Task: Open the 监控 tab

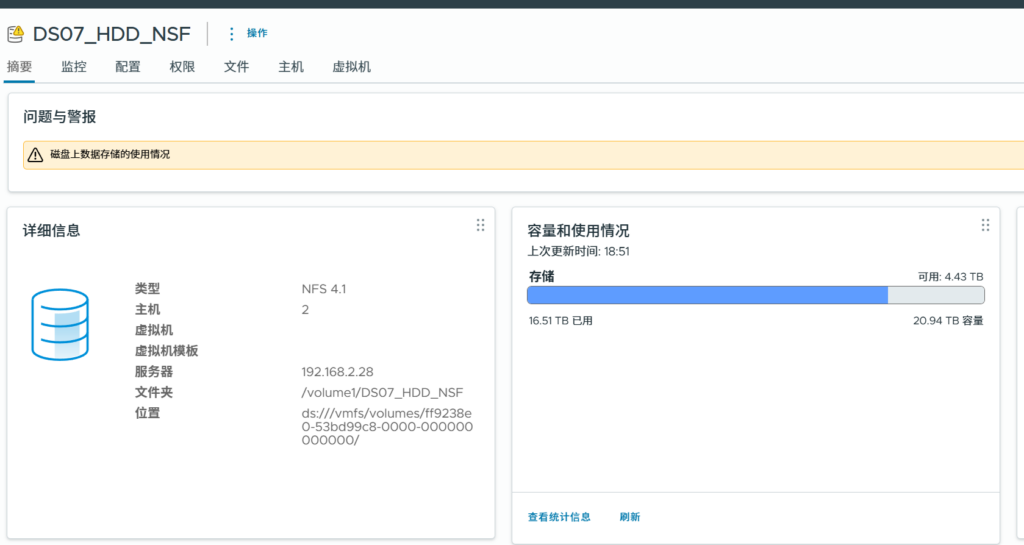Action: pyautogui.click(x=74, y=67)
